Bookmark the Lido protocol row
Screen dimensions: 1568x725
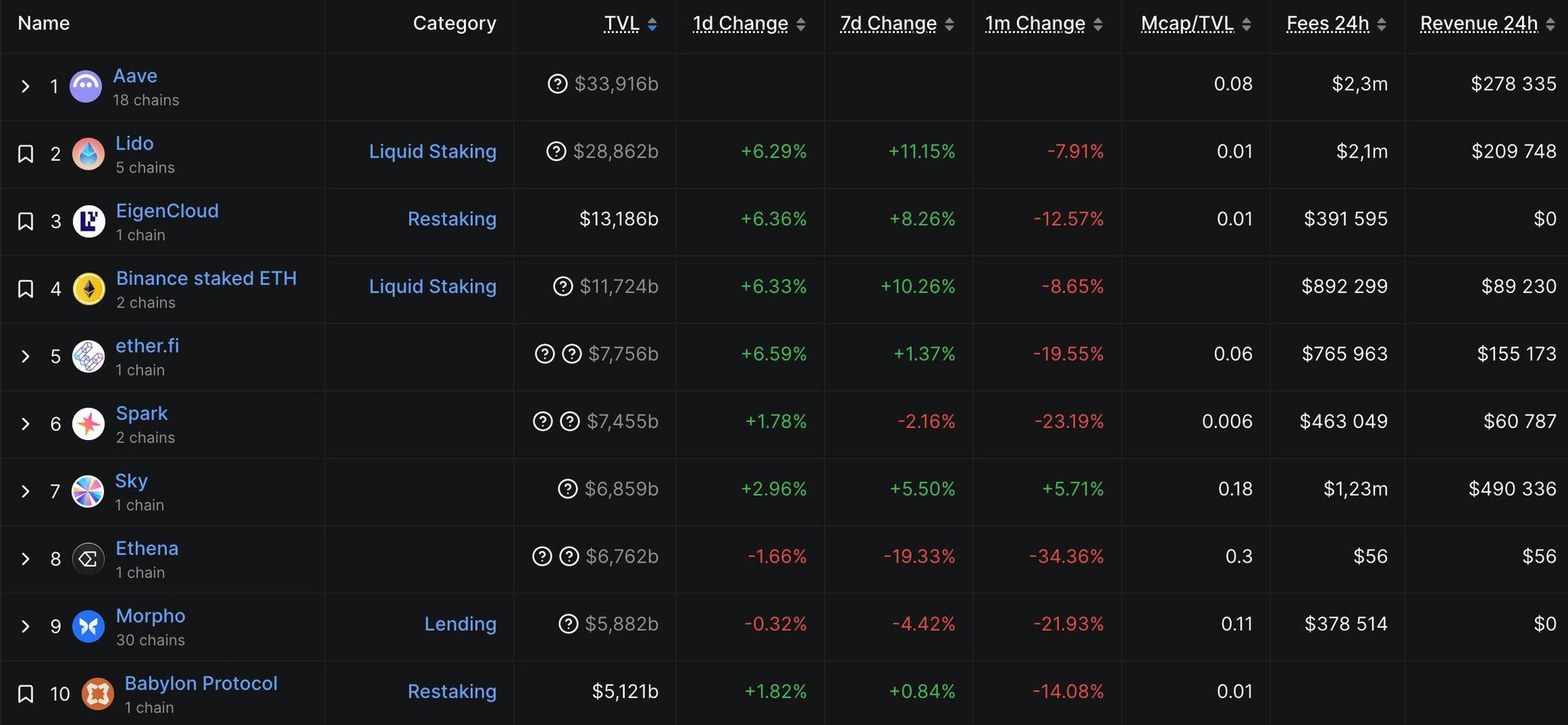click(x=25, y=154)
